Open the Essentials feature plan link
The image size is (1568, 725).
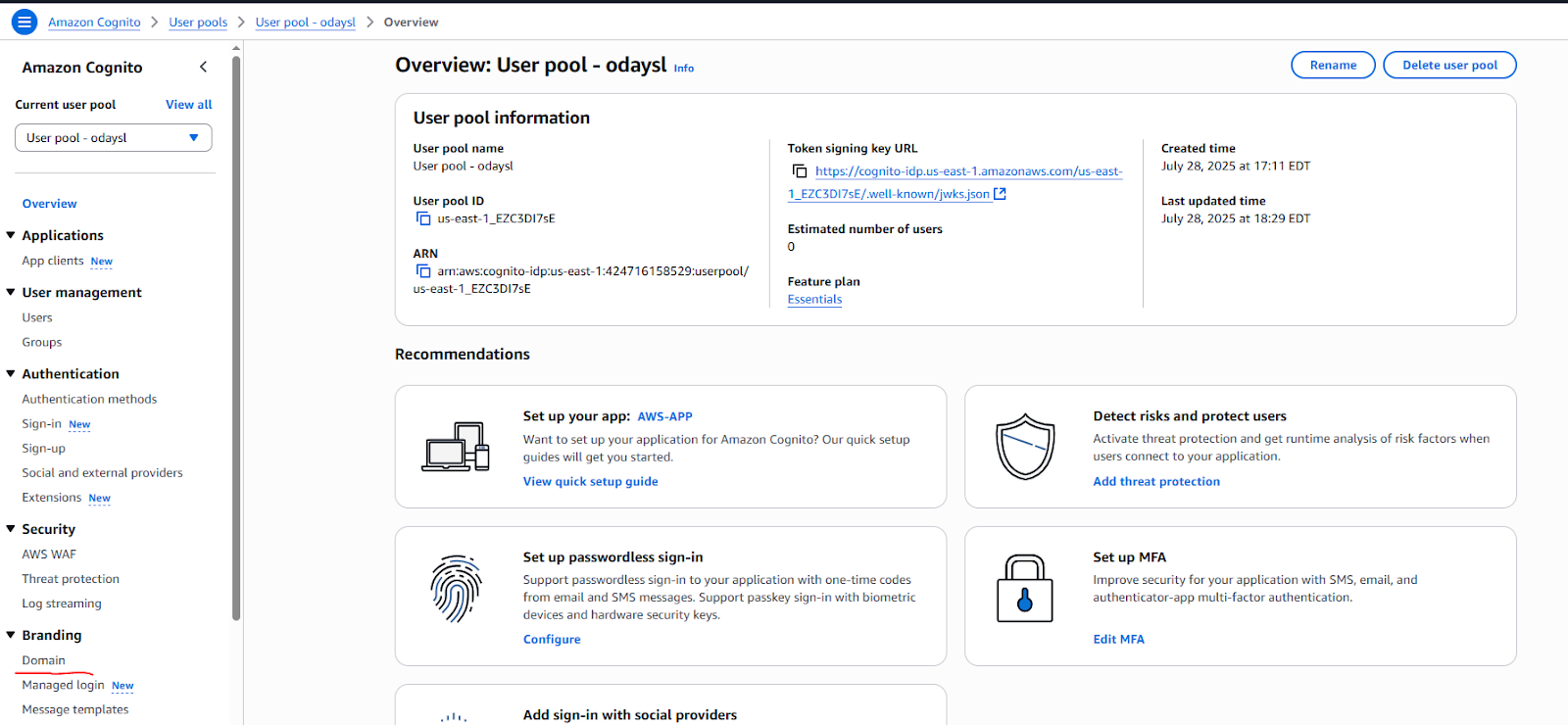[x=814, y=300]
